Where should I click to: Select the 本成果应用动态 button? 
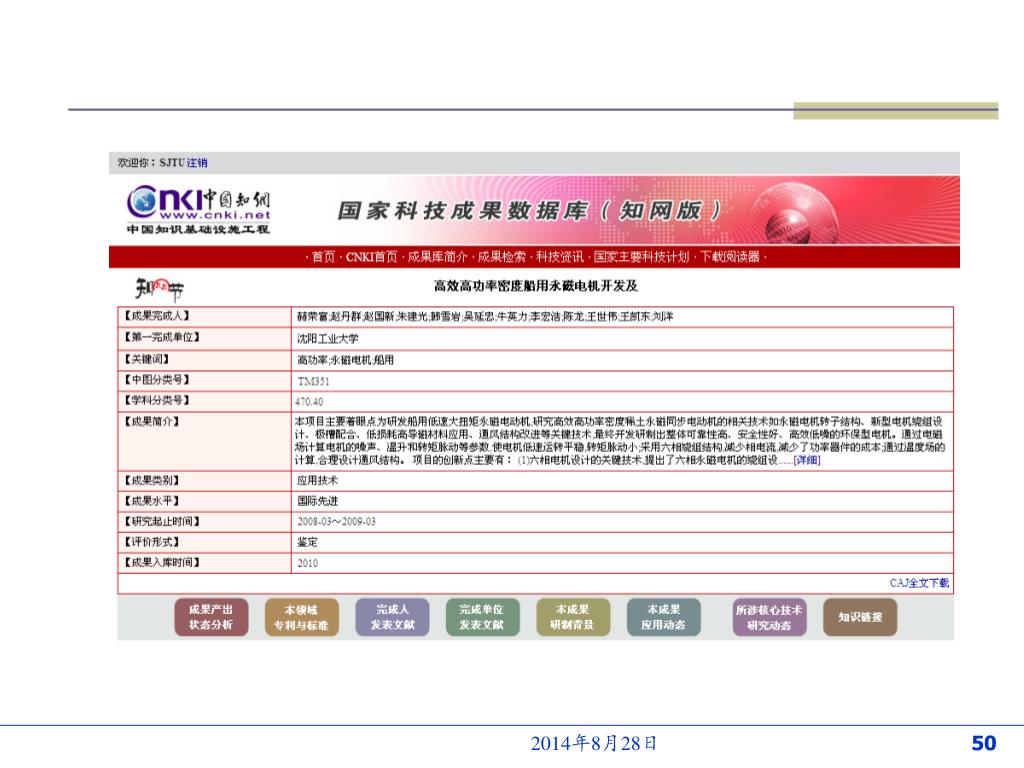point(664,617)
